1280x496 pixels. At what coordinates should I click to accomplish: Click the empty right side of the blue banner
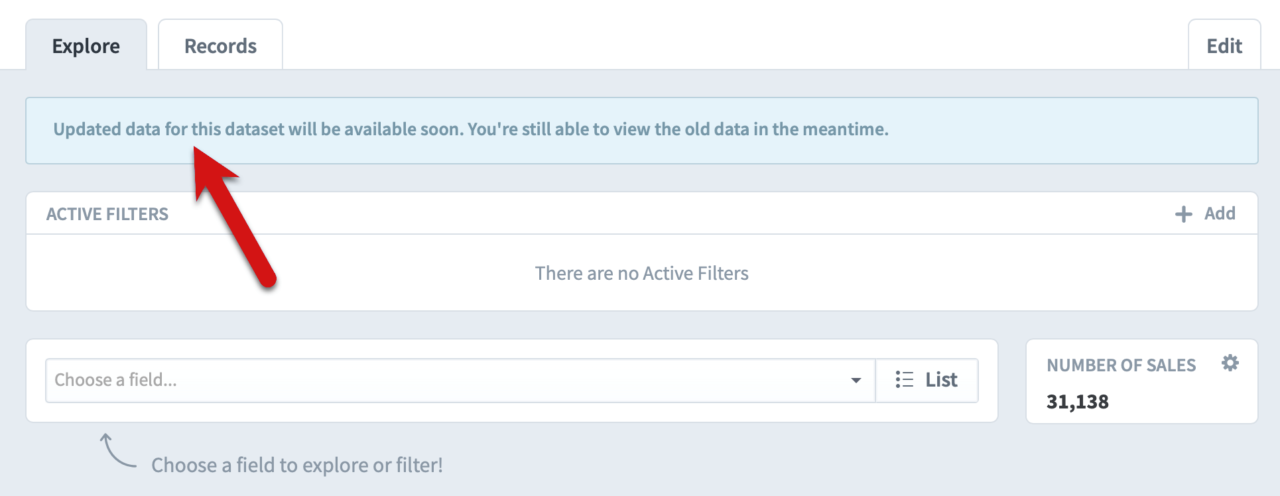(1070, 130)
